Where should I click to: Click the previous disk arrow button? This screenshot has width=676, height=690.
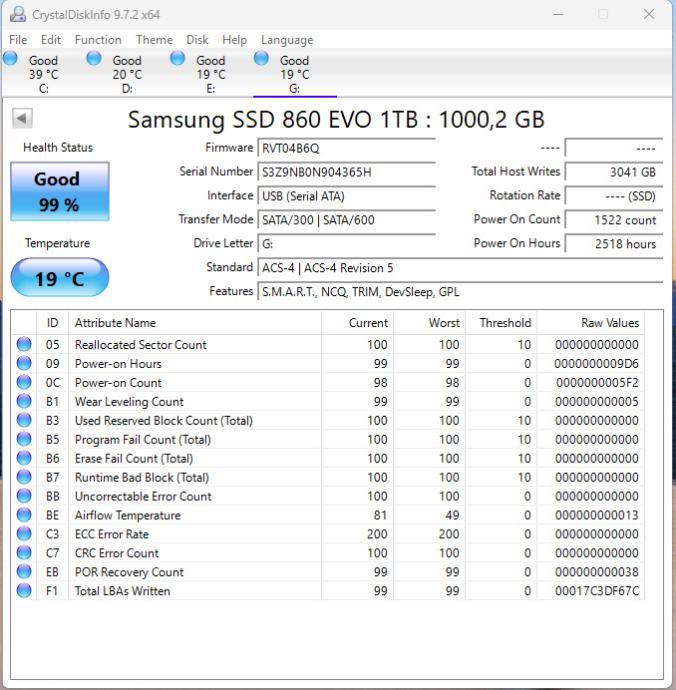pyautogui.click(x=22, y=119)
